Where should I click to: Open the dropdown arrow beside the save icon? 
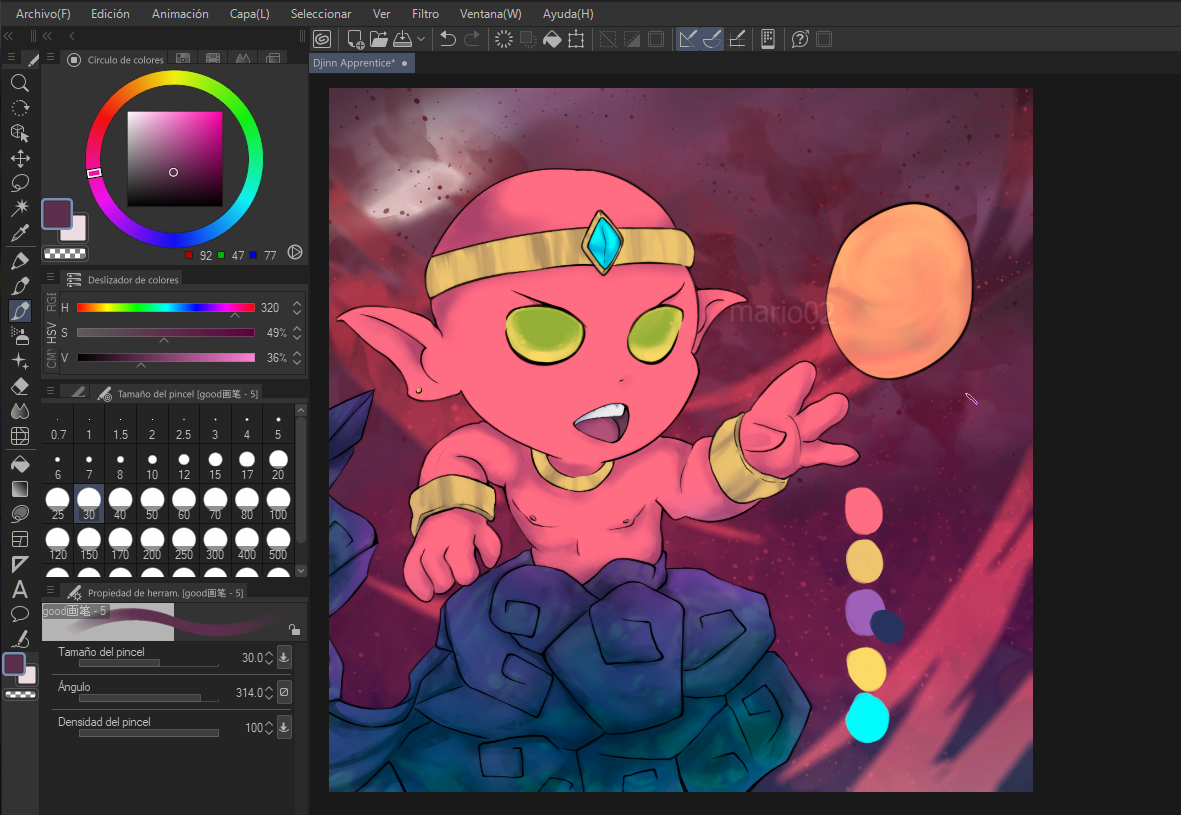(x=421, y=39)
